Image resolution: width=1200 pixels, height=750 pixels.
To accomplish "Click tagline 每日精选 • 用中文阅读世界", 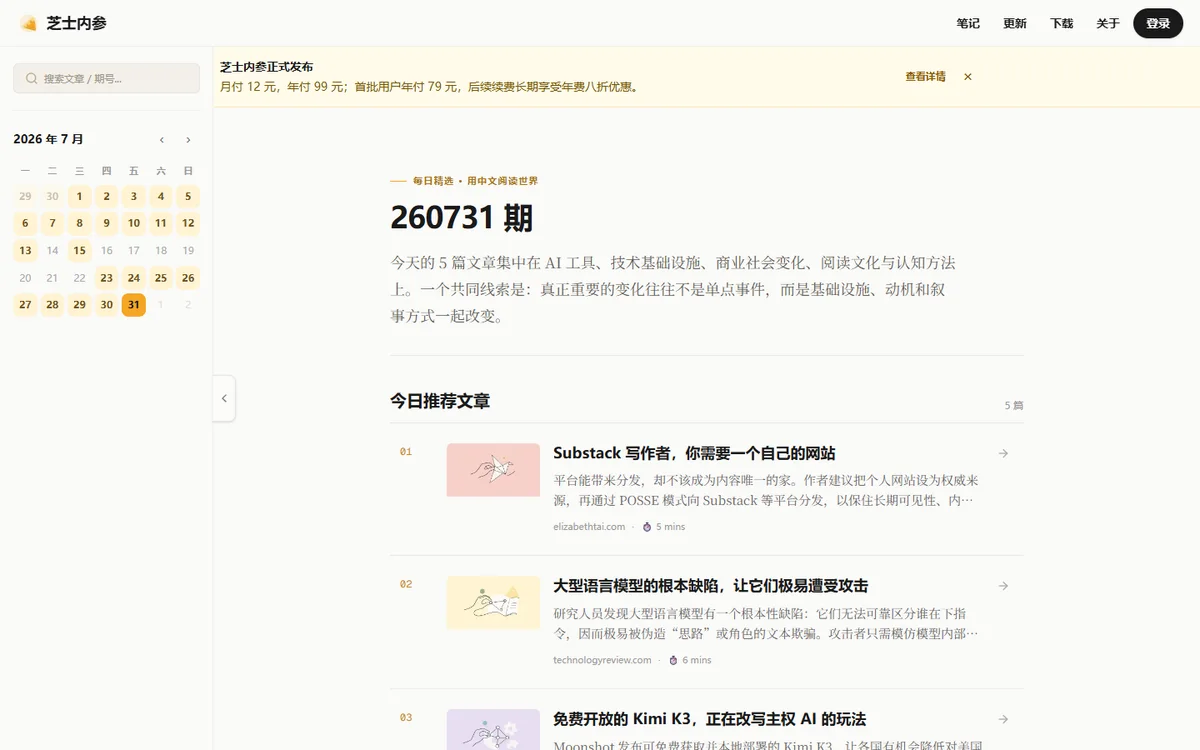I will coord(475,181).
